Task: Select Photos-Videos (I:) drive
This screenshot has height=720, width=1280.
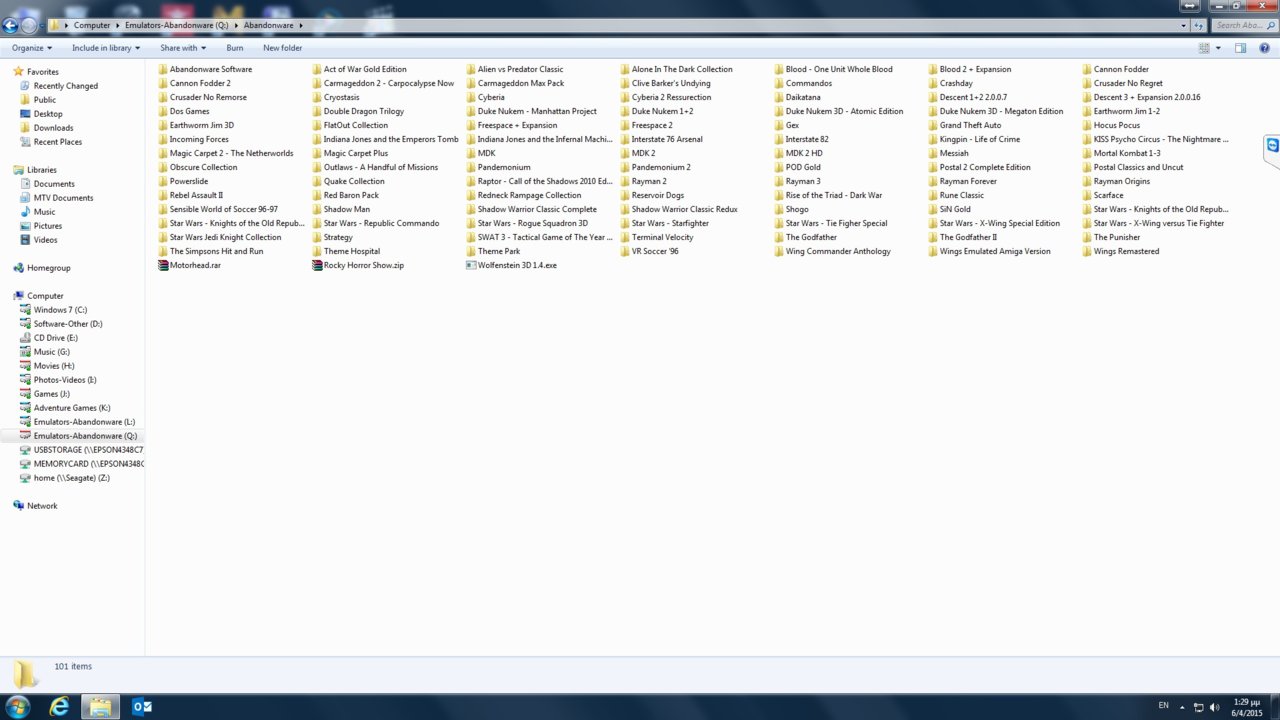Action: pos(65,380)
